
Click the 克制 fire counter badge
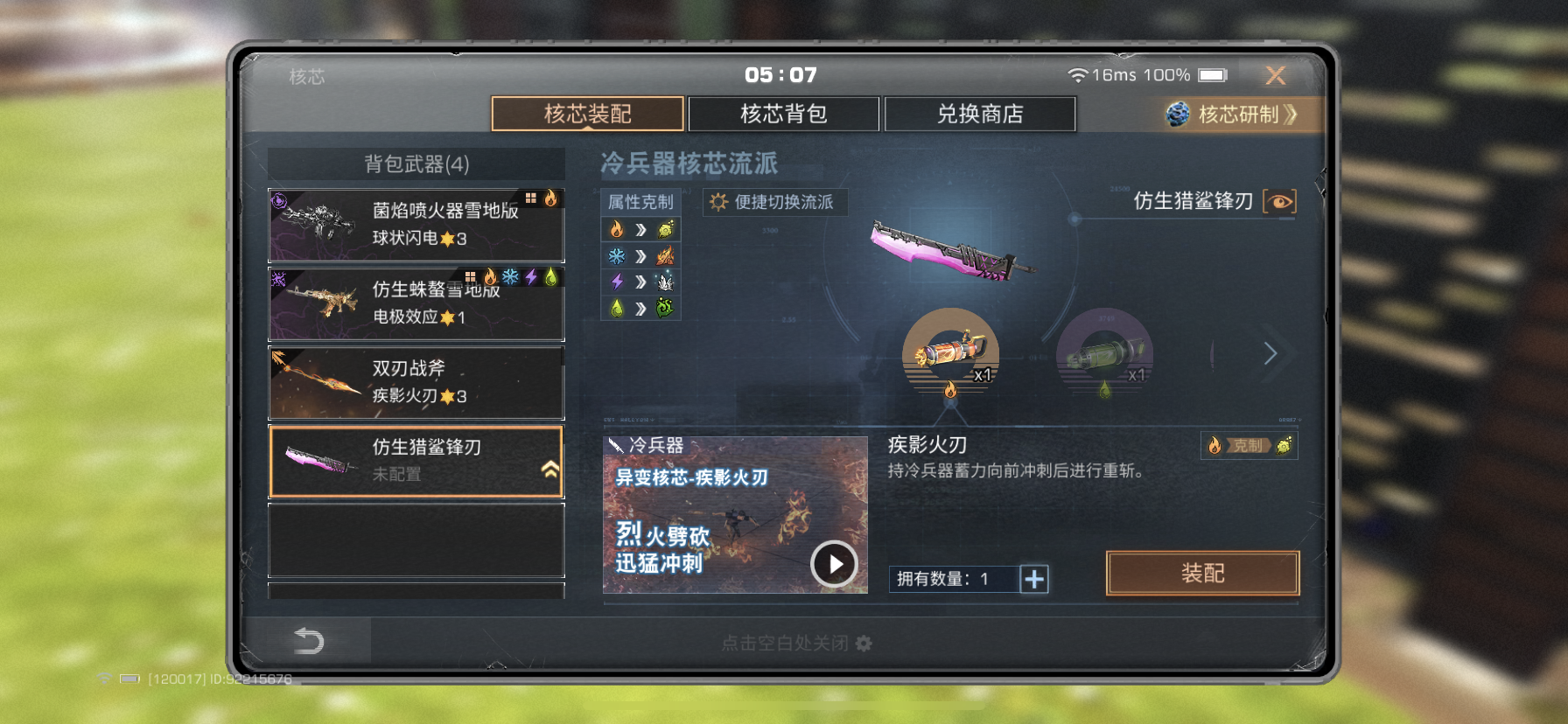coord(1249,446)
